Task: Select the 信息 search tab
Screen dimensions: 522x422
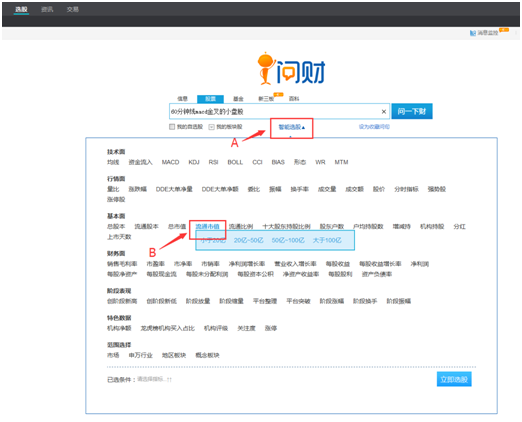Action: (183, 99)
